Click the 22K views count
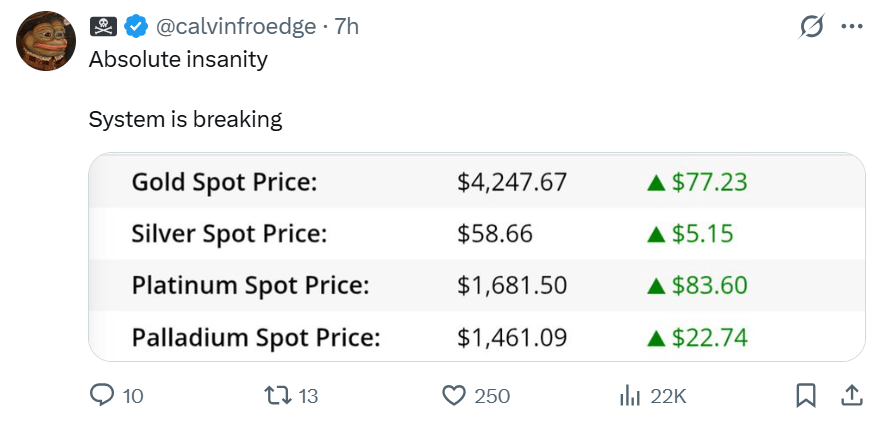The width and height of the screenshot is (888, 422). click(x=668, y=396)
